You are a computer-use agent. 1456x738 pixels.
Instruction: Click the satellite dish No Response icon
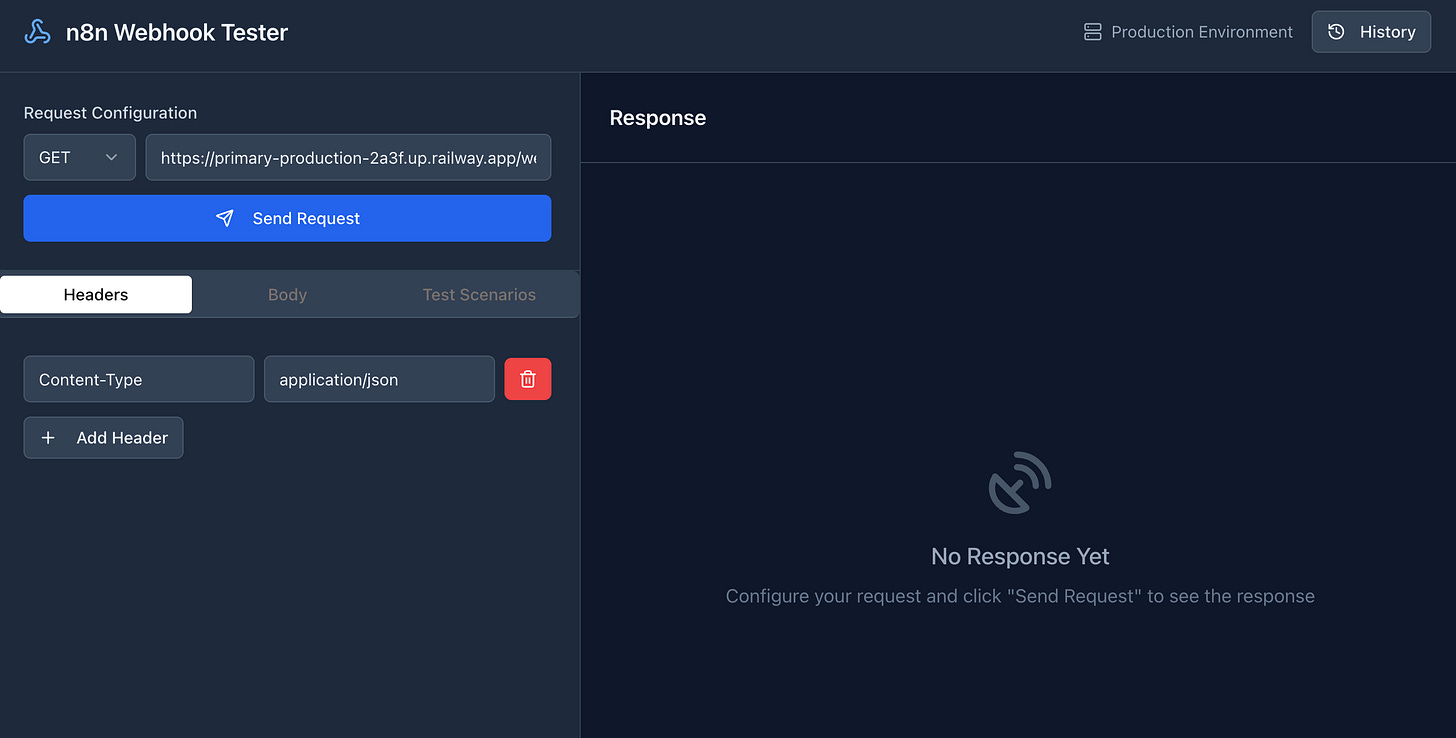pyautogui.click(x=1020, y=483)
